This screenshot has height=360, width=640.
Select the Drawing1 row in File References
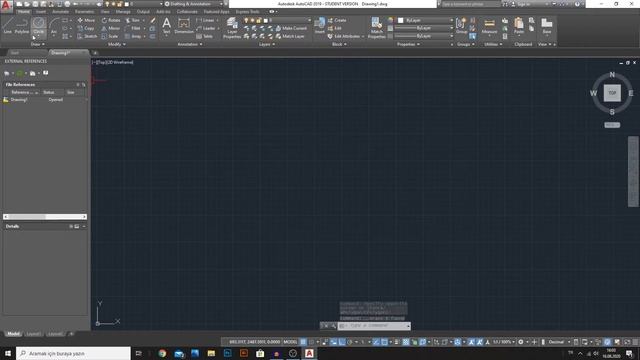[45, 100]
